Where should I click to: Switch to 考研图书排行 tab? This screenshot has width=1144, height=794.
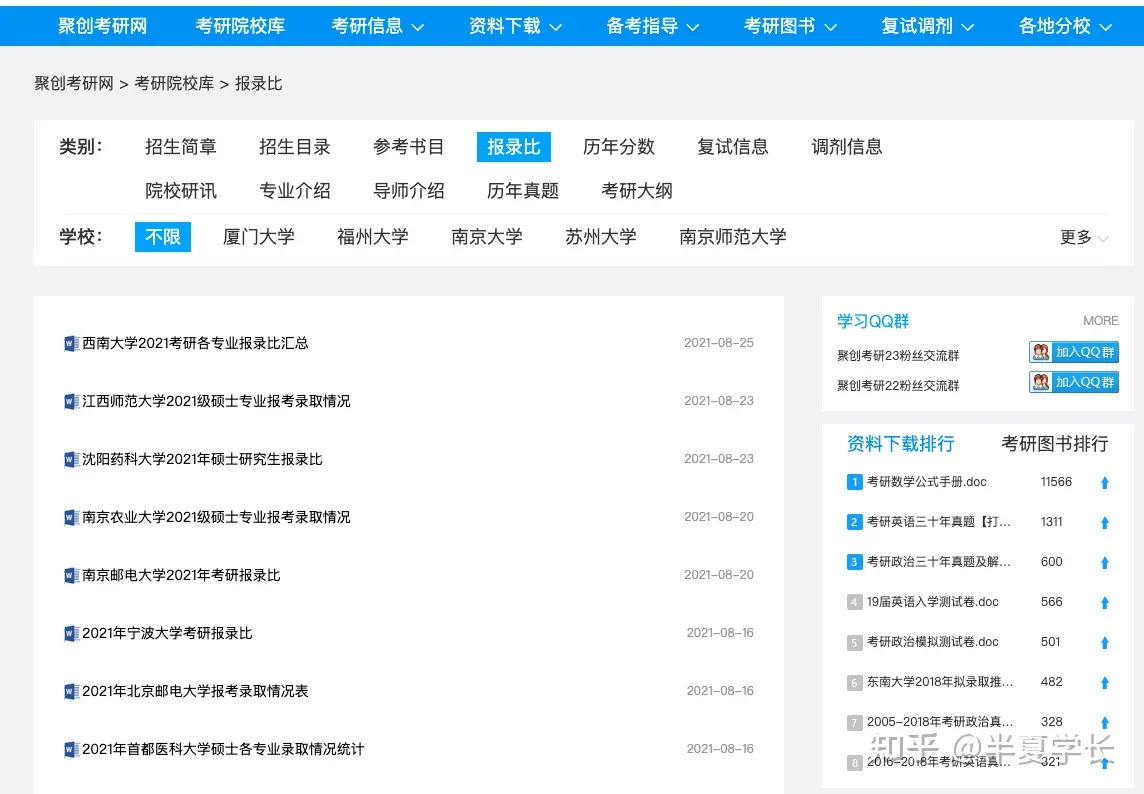coord(1054,444)
